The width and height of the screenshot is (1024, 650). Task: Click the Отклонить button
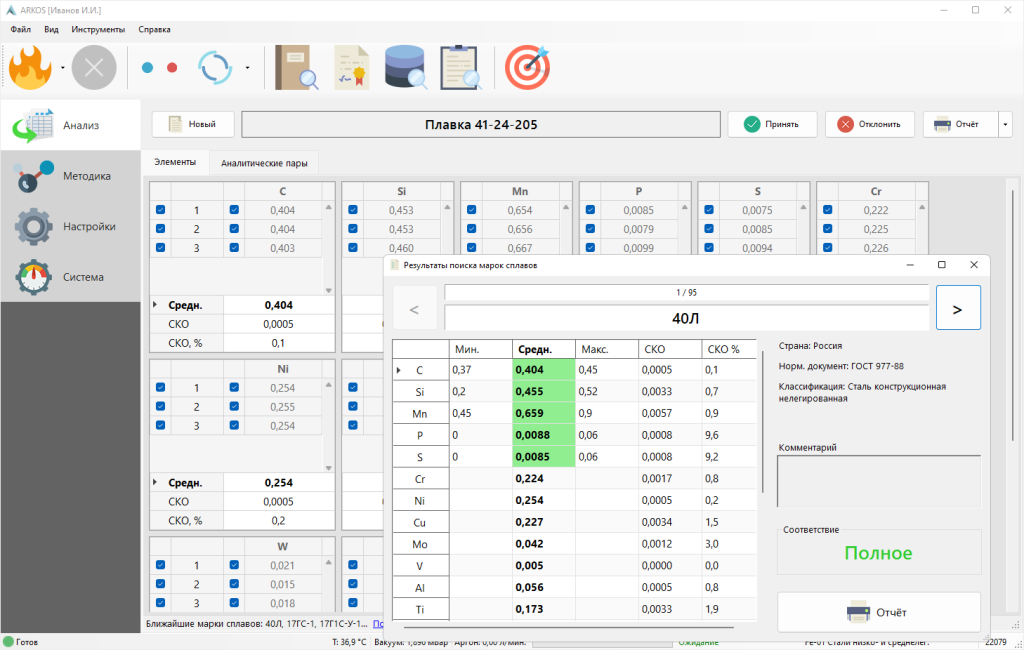click(869, 125)
